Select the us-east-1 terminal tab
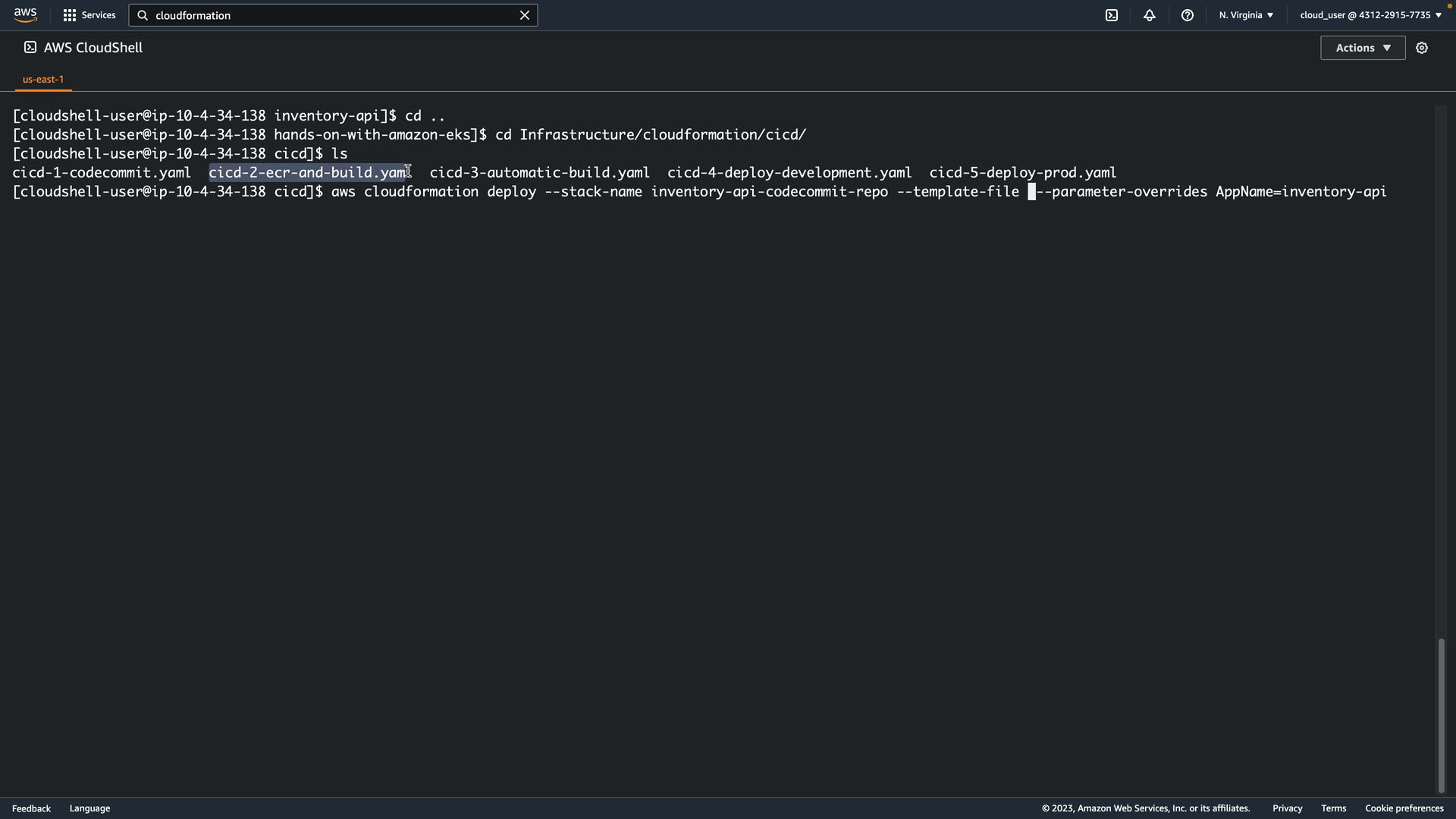 (x=43, y=79)
